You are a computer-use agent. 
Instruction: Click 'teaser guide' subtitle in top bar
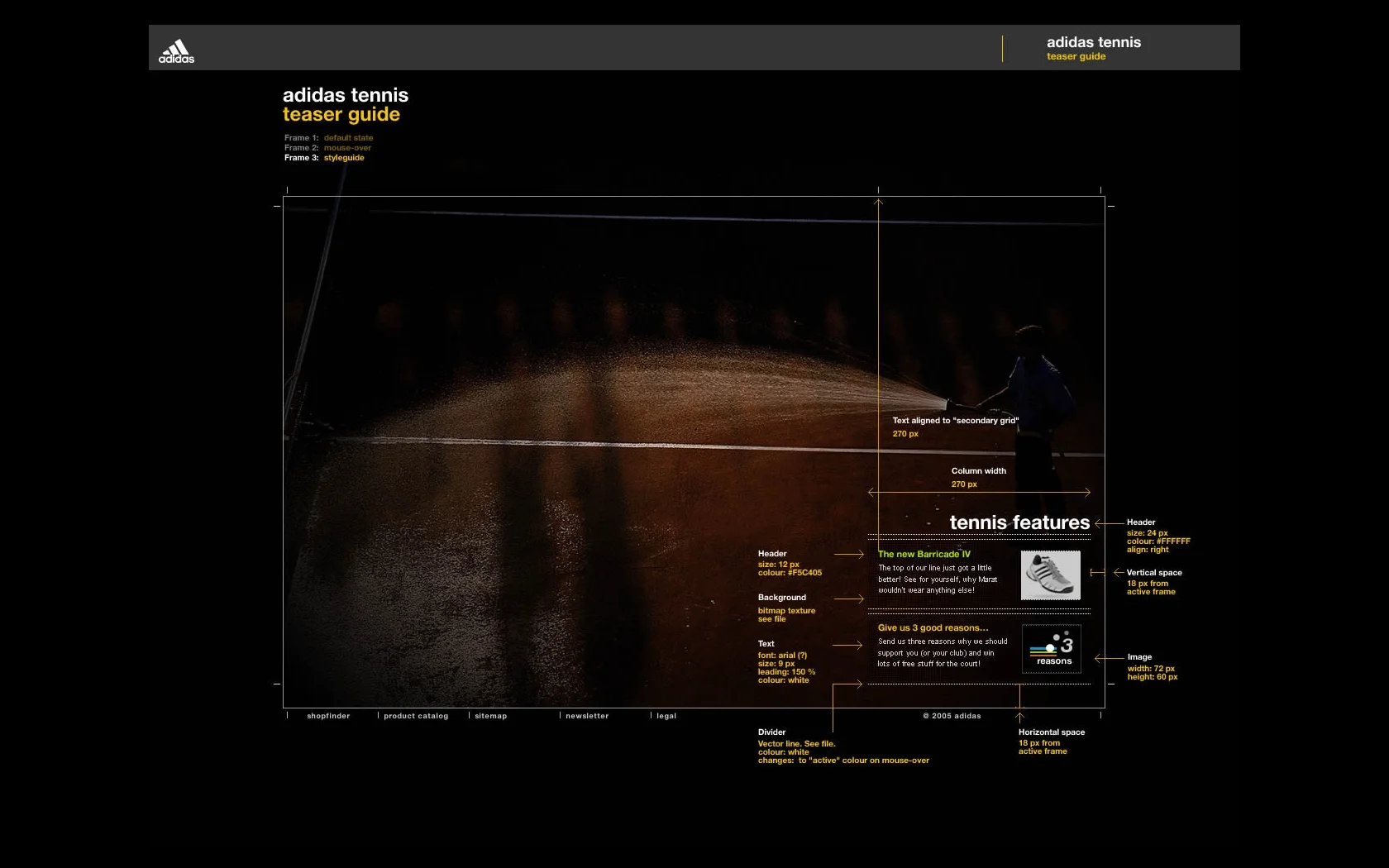tap(1076, 56)
